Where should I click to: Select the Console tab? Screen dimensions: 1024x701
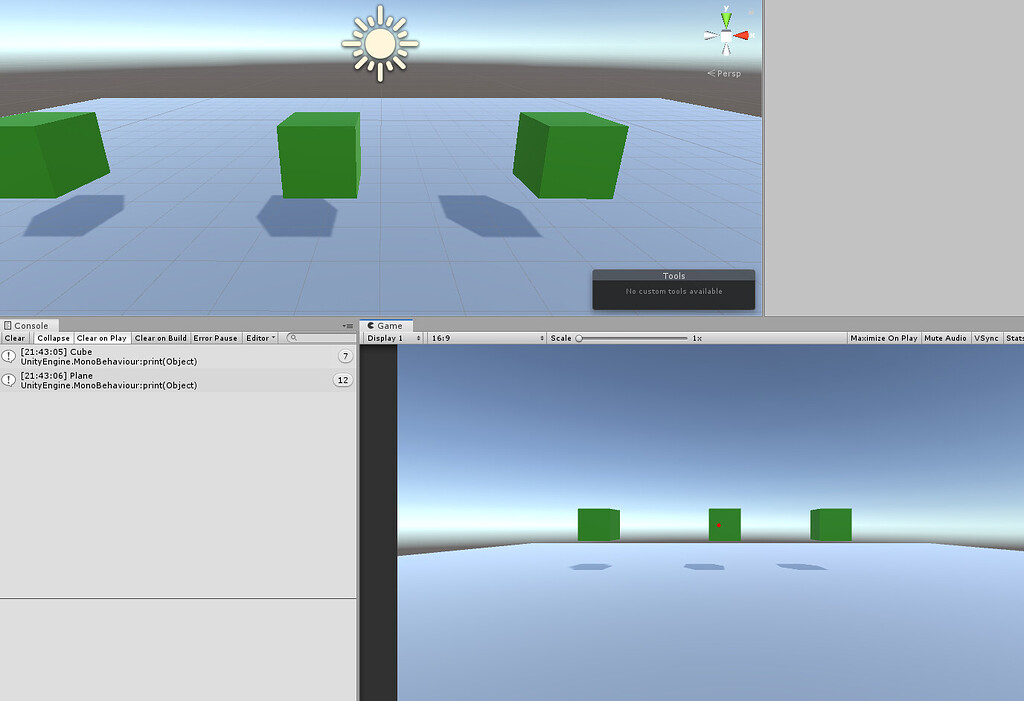coord(30,325)
